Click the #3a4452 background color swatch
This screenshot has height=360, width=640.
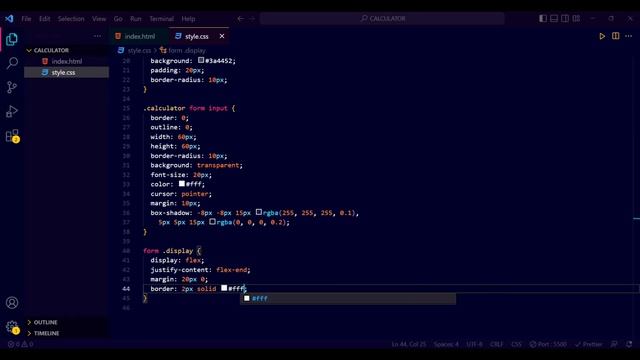click(x=201, y=60)
